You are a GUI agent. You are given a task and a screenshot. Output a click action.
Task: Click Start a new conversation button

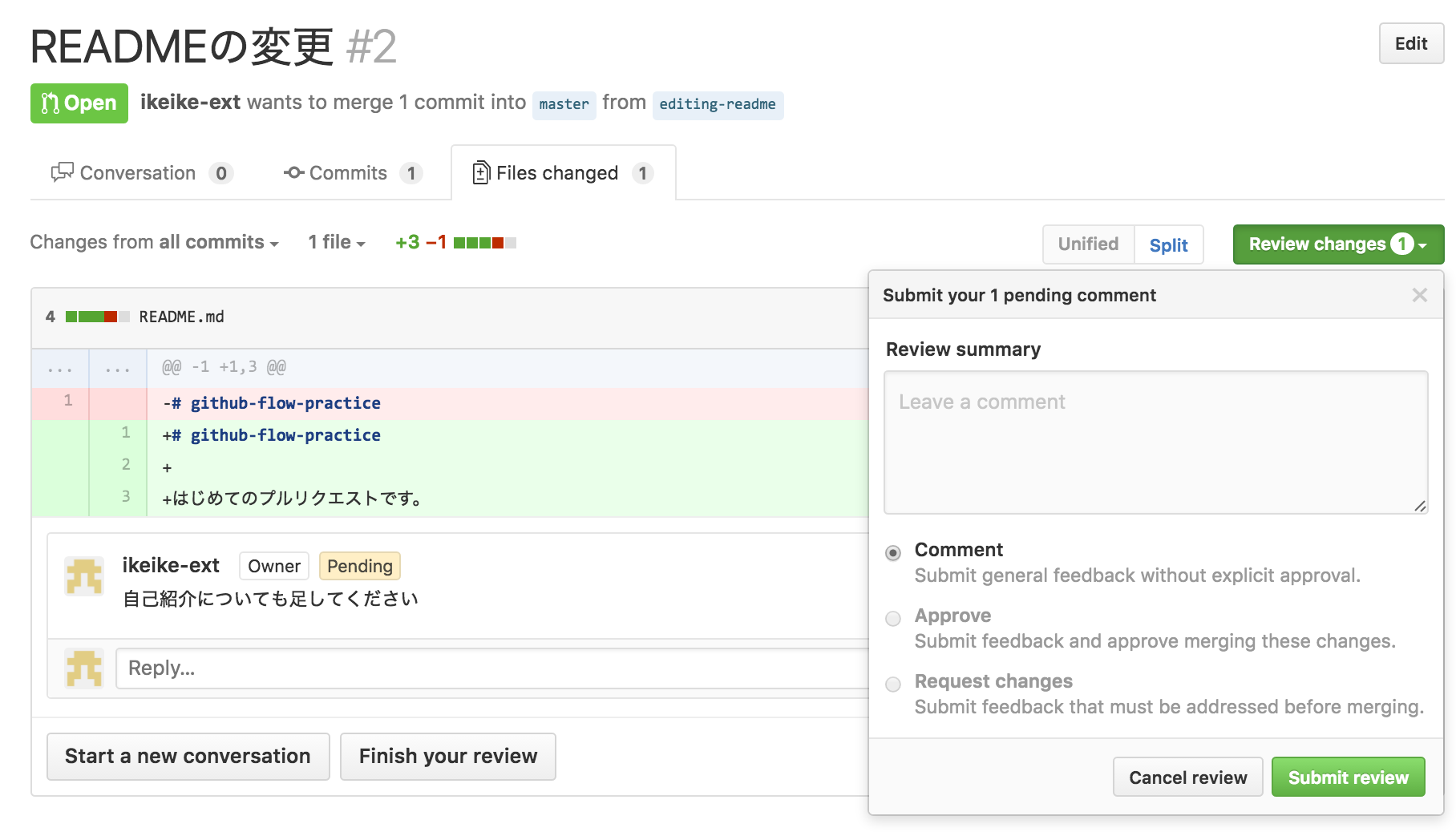coord(188,757)
